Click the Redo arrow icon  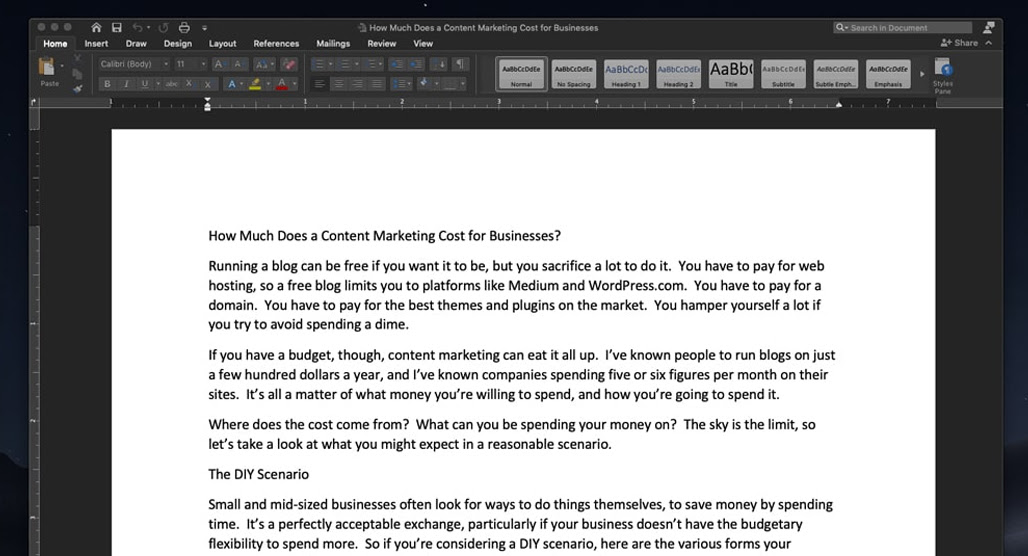[163, 28]
